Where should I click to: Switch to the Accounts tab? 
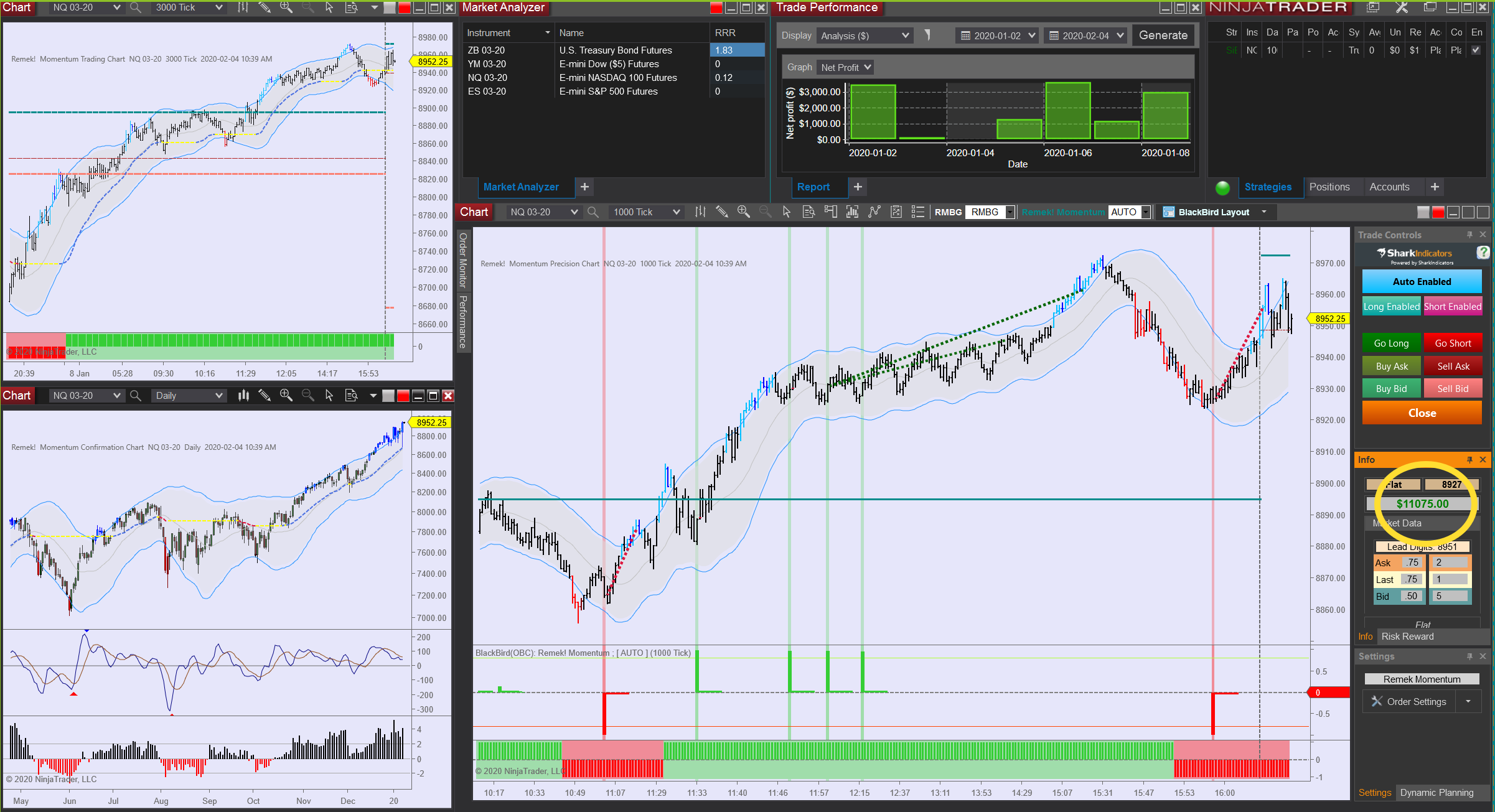coord(1389,187)
